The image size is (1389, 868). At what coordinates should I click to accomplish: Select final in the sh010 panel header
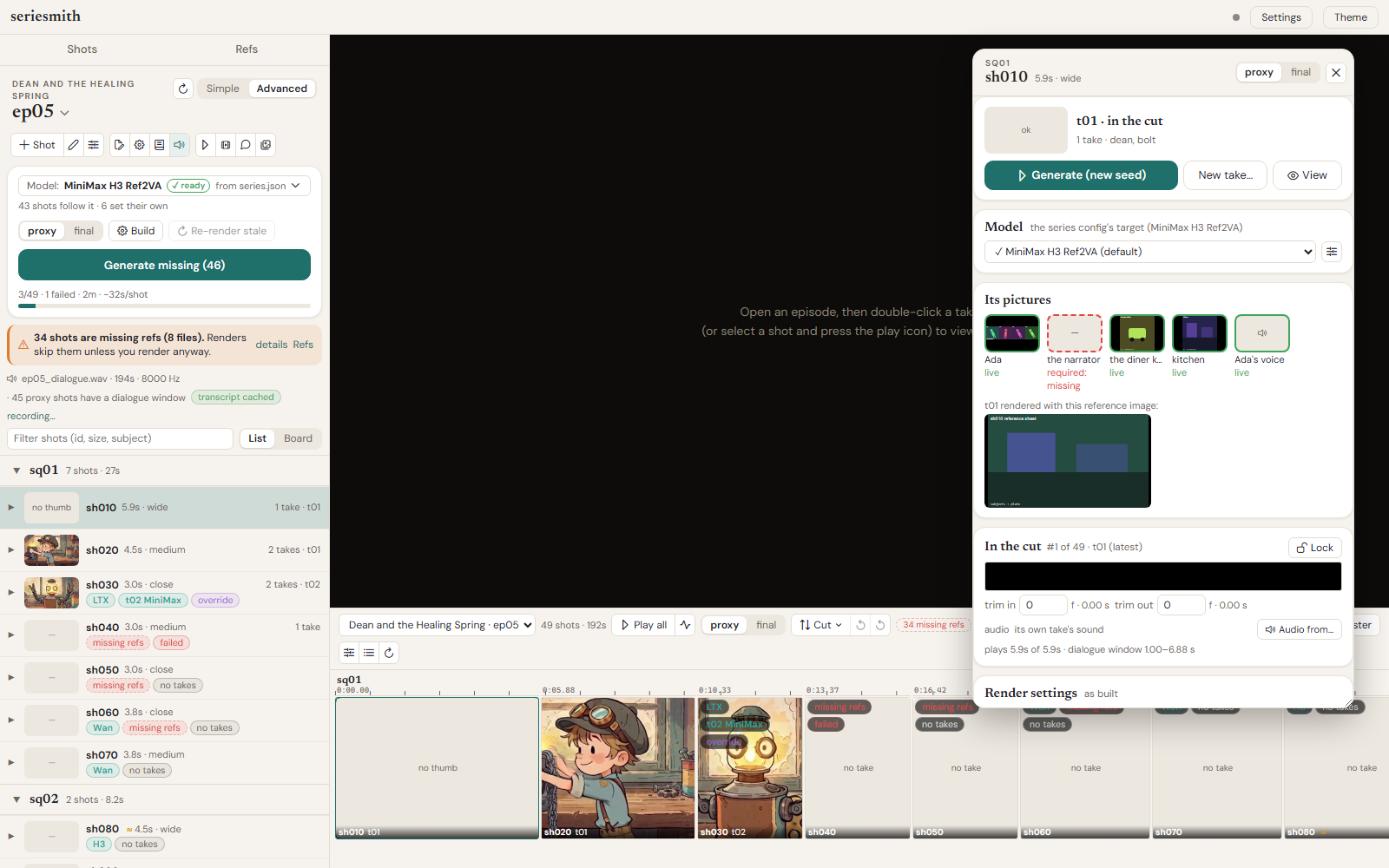coord(1300,72)
